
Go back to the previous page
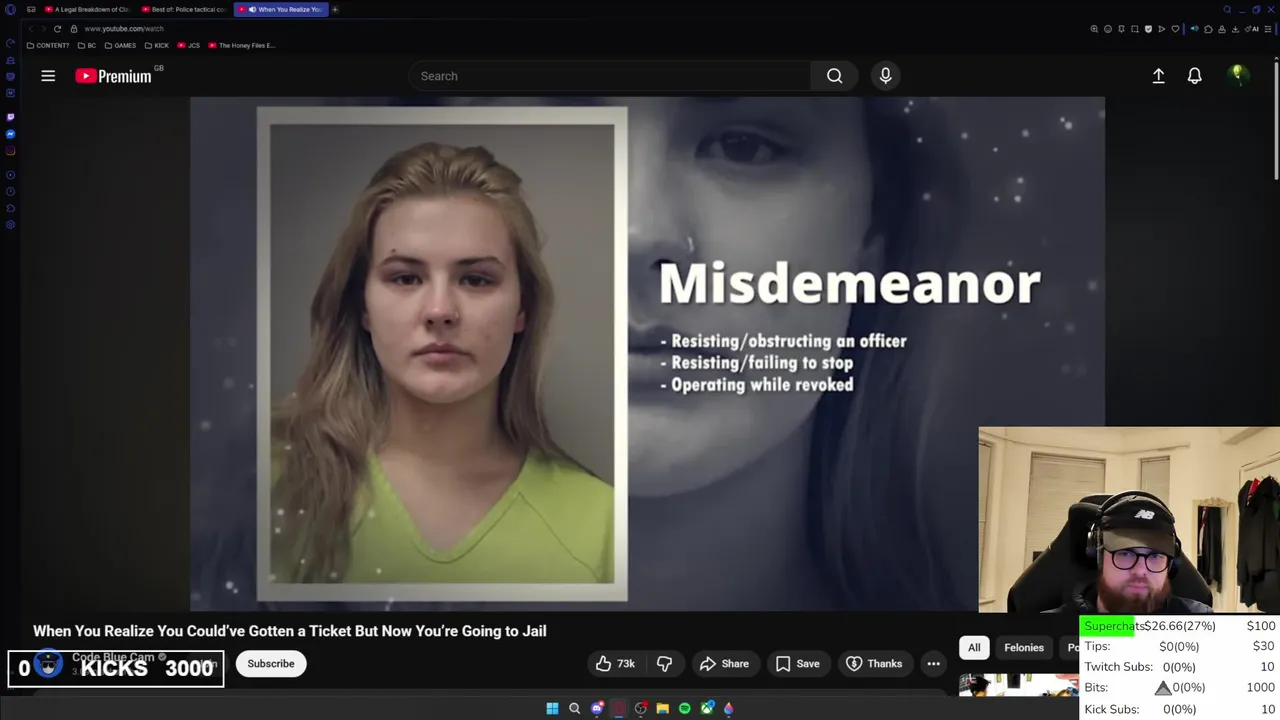(x=31, y=29)
